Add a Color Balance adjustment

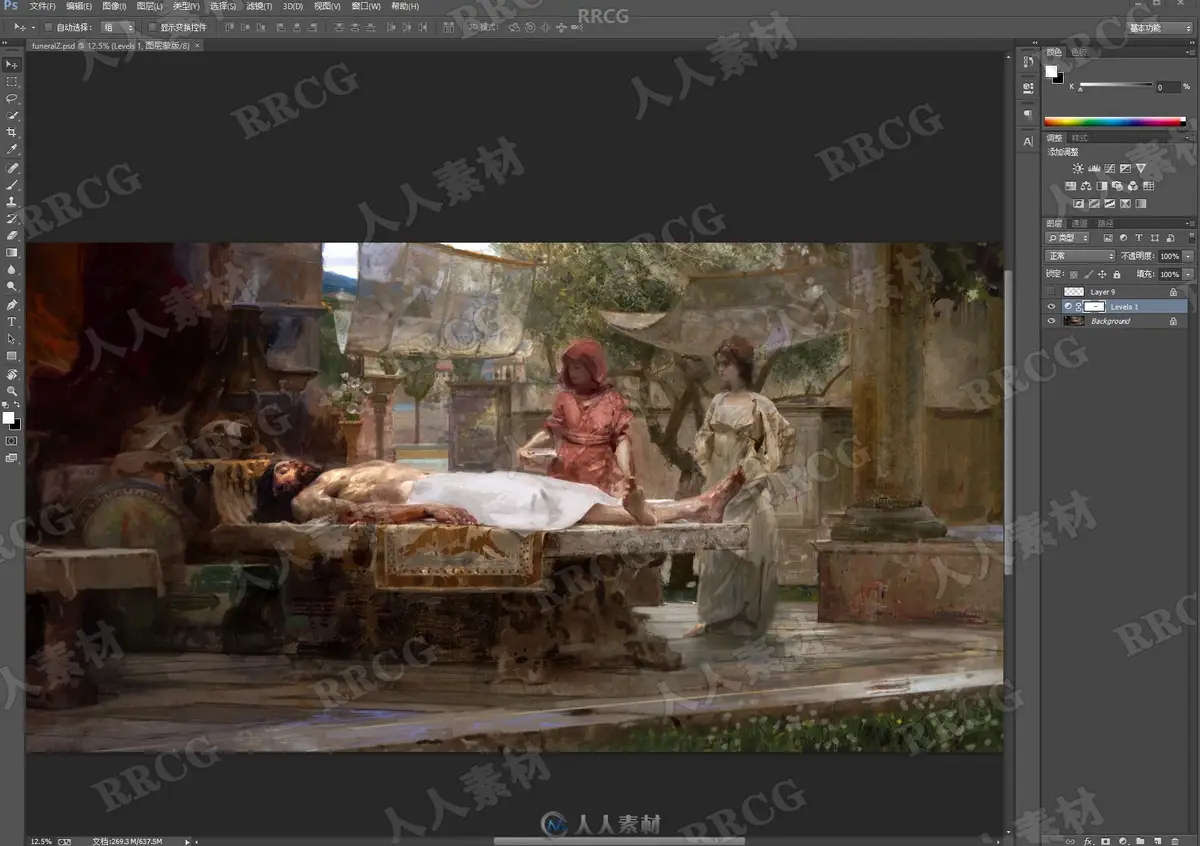click(1087, 186)
